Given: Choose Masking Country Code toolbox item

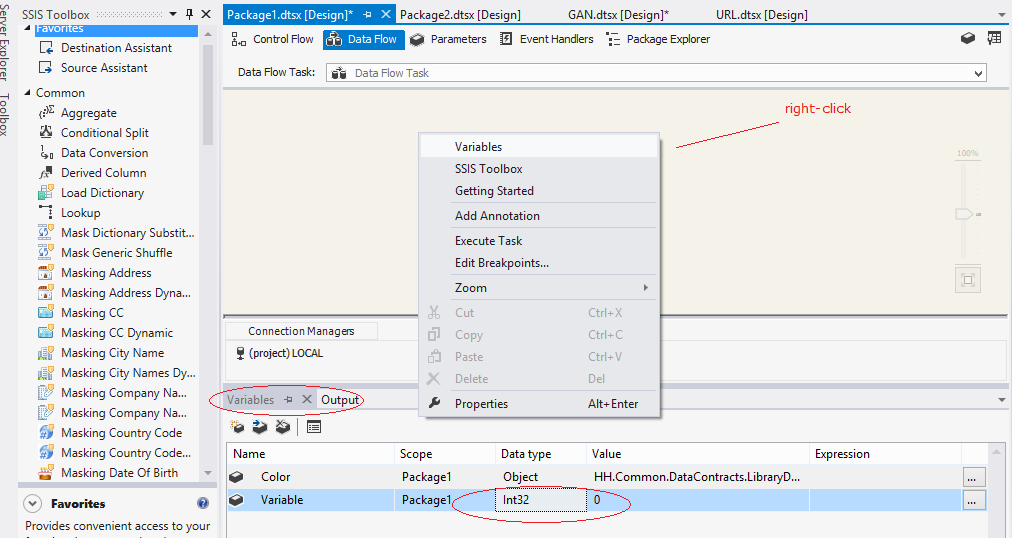Looking at the screenshot, I should 121,433.
